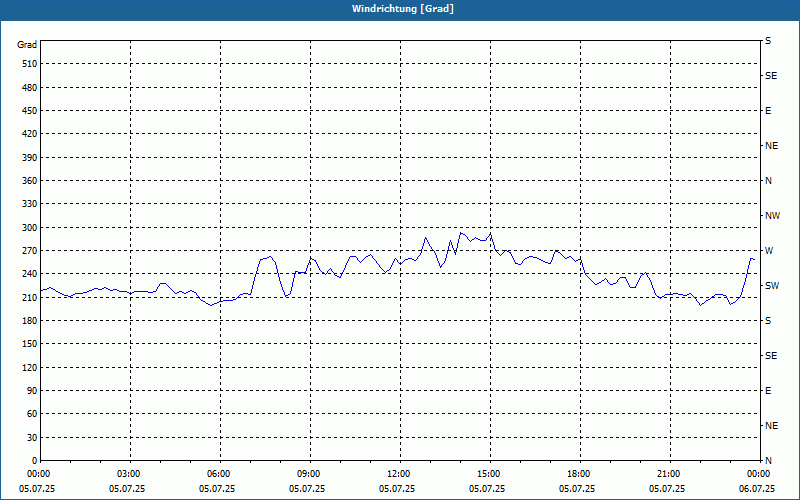Click the 450 value on the degree axis
This screenshot has width=800, height=500.
30,111
